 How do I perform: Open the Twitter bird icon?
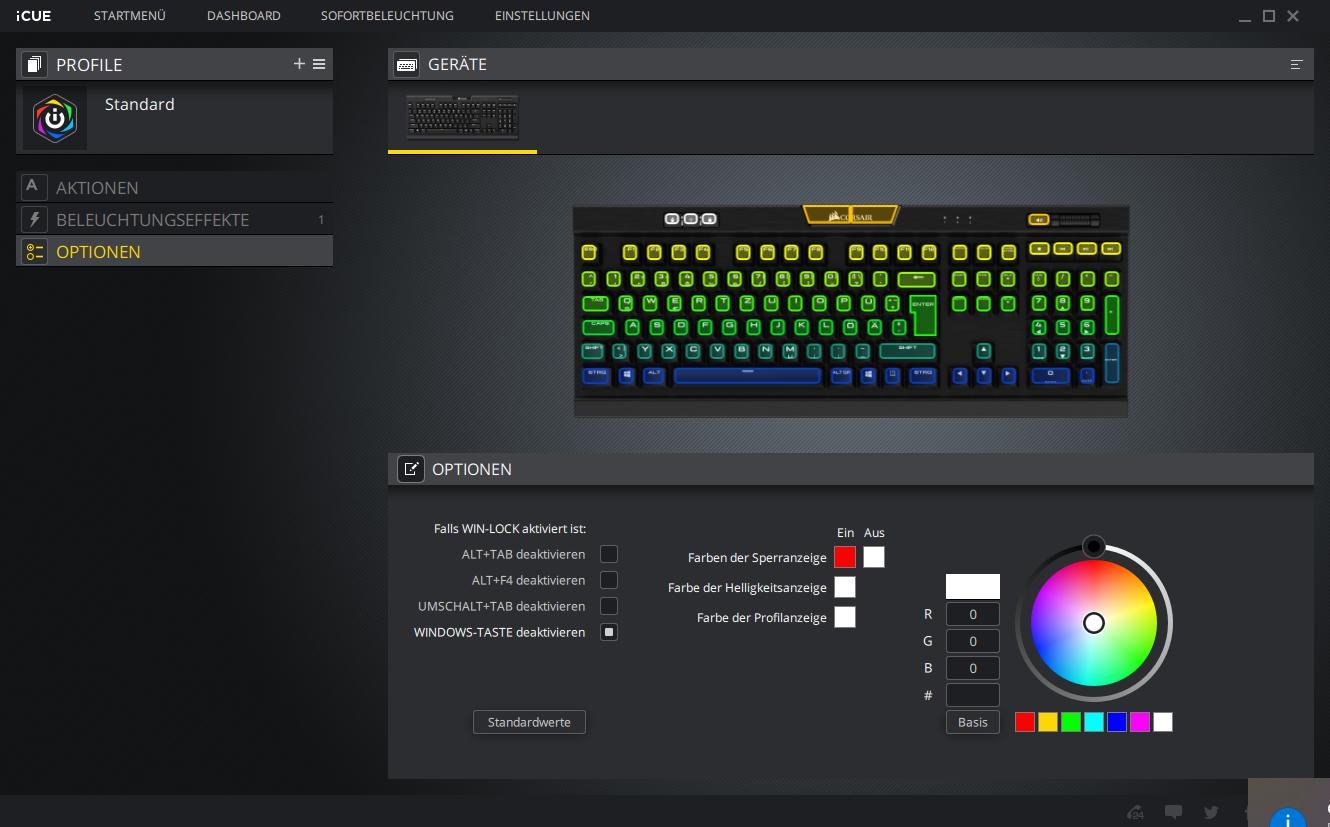coord(1211,812)
